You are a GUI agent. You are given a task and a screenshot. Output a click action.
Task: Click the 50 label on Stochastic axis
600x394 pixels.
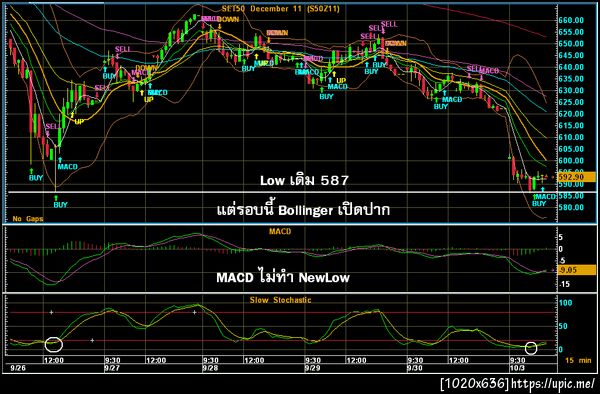tap(563, 326)
